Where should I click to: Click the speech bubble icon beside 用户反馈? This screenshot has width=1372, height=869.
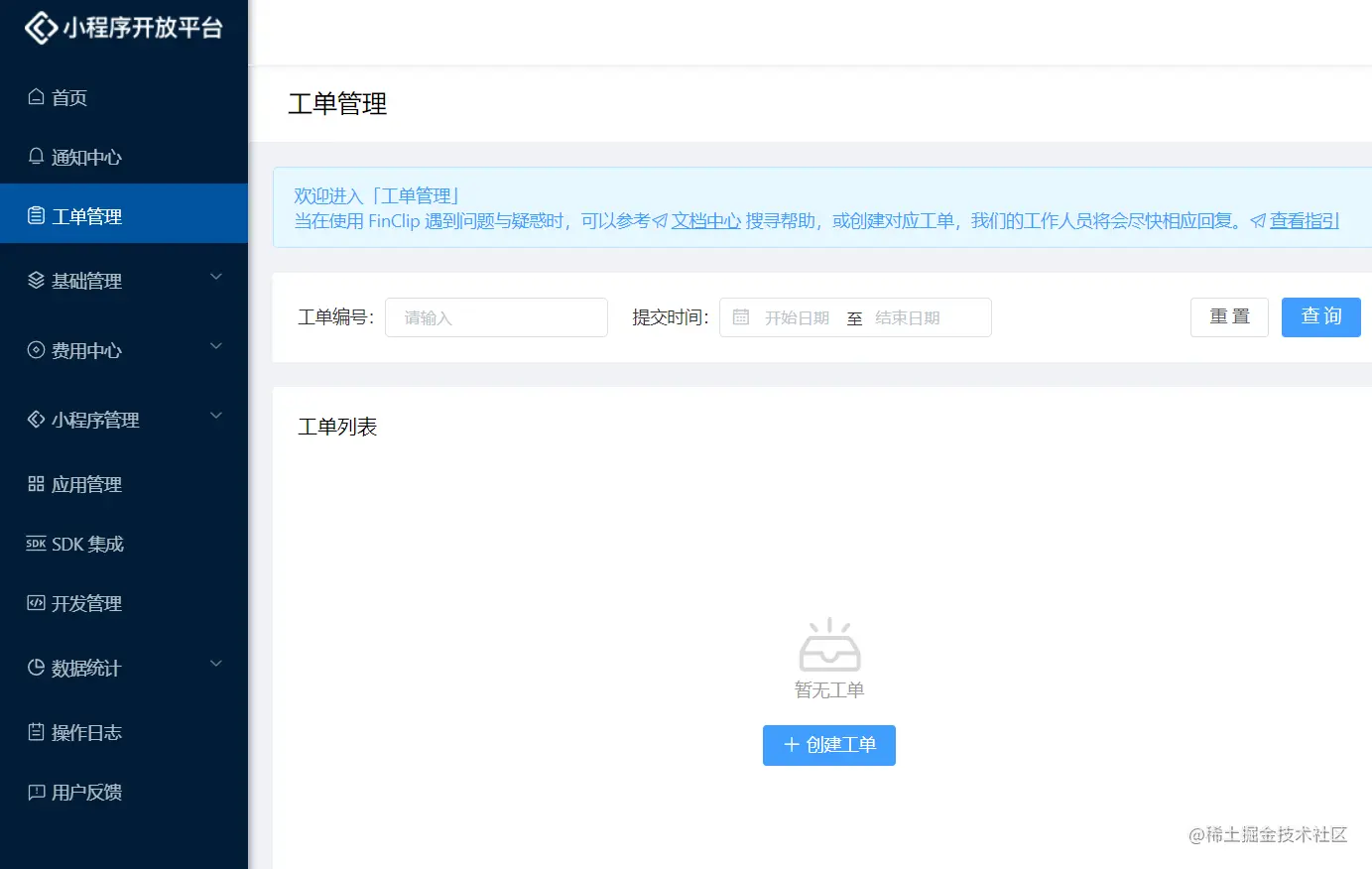click(37, 792)
